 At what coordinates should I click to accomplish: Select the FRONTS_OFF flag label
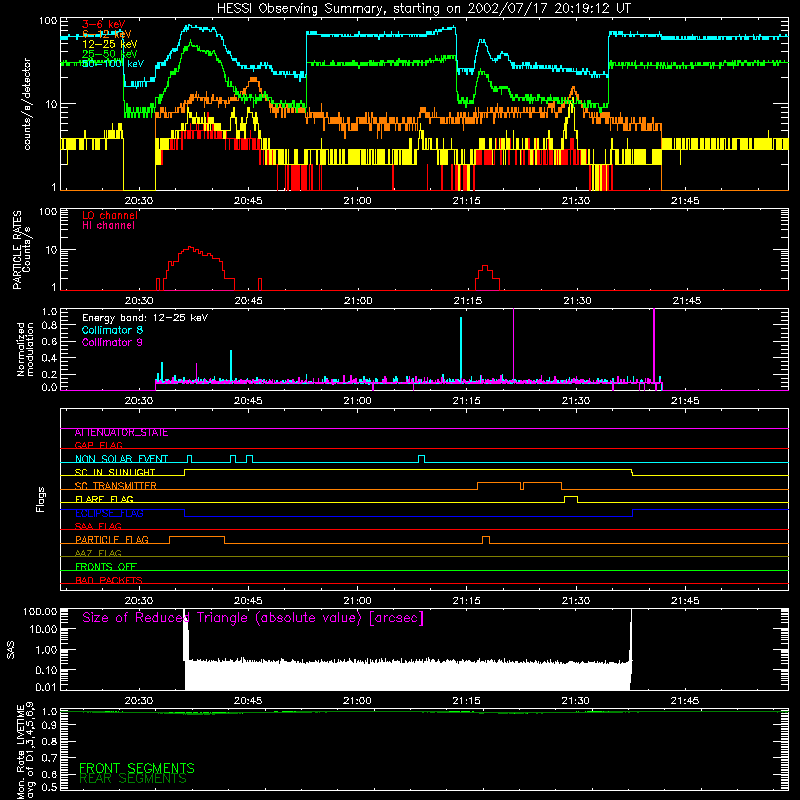[x=106, y=567]
